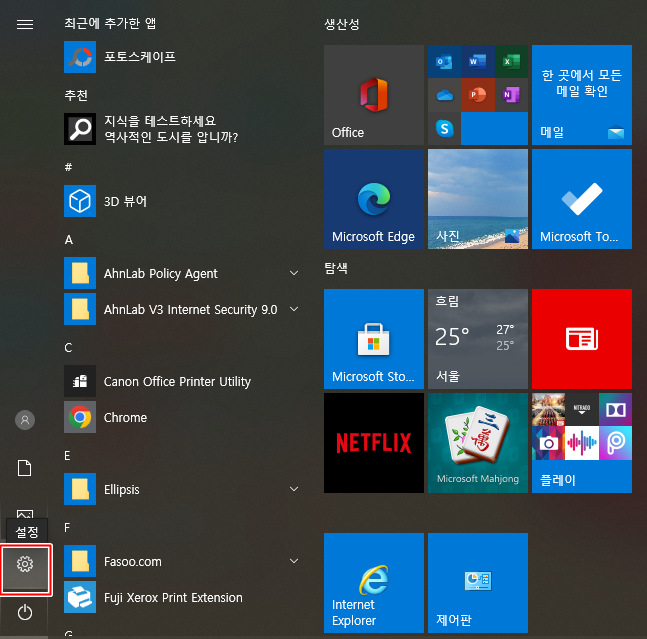Open the Microsoft Store tile

coord(374,339)
